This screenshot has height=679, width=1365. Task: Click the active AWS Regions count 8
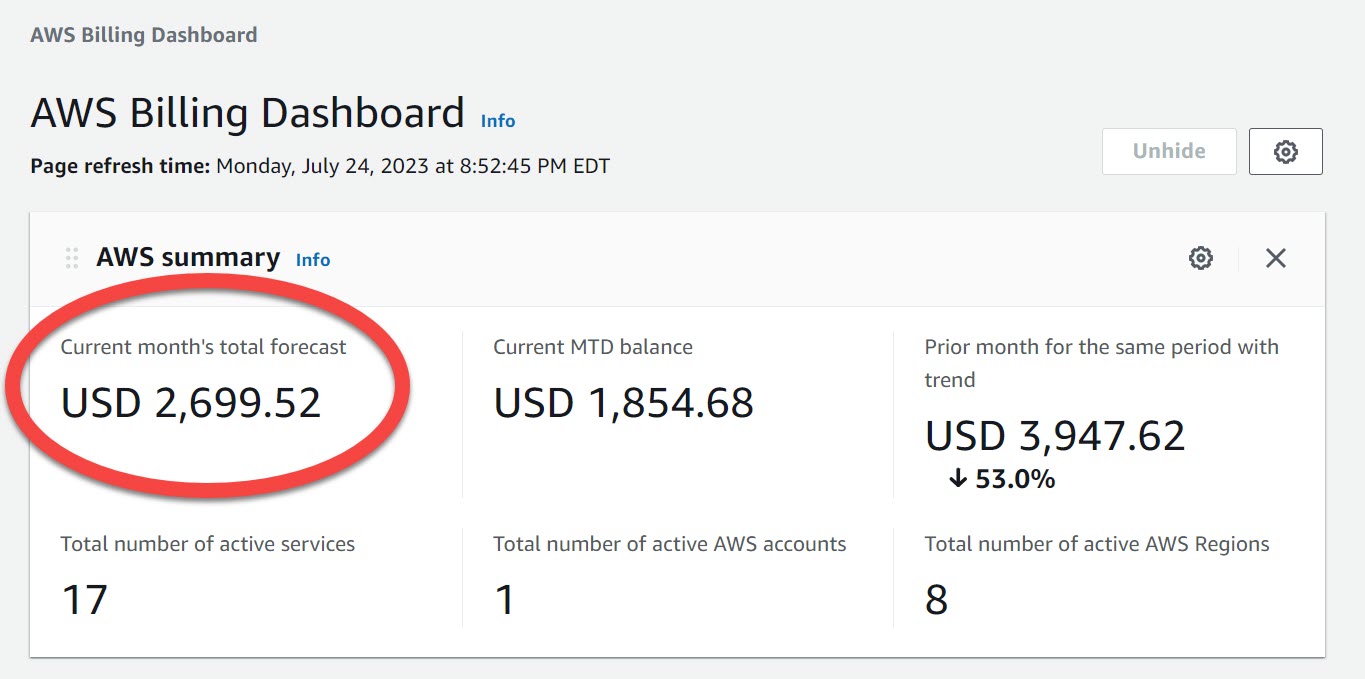pos(936,600)
